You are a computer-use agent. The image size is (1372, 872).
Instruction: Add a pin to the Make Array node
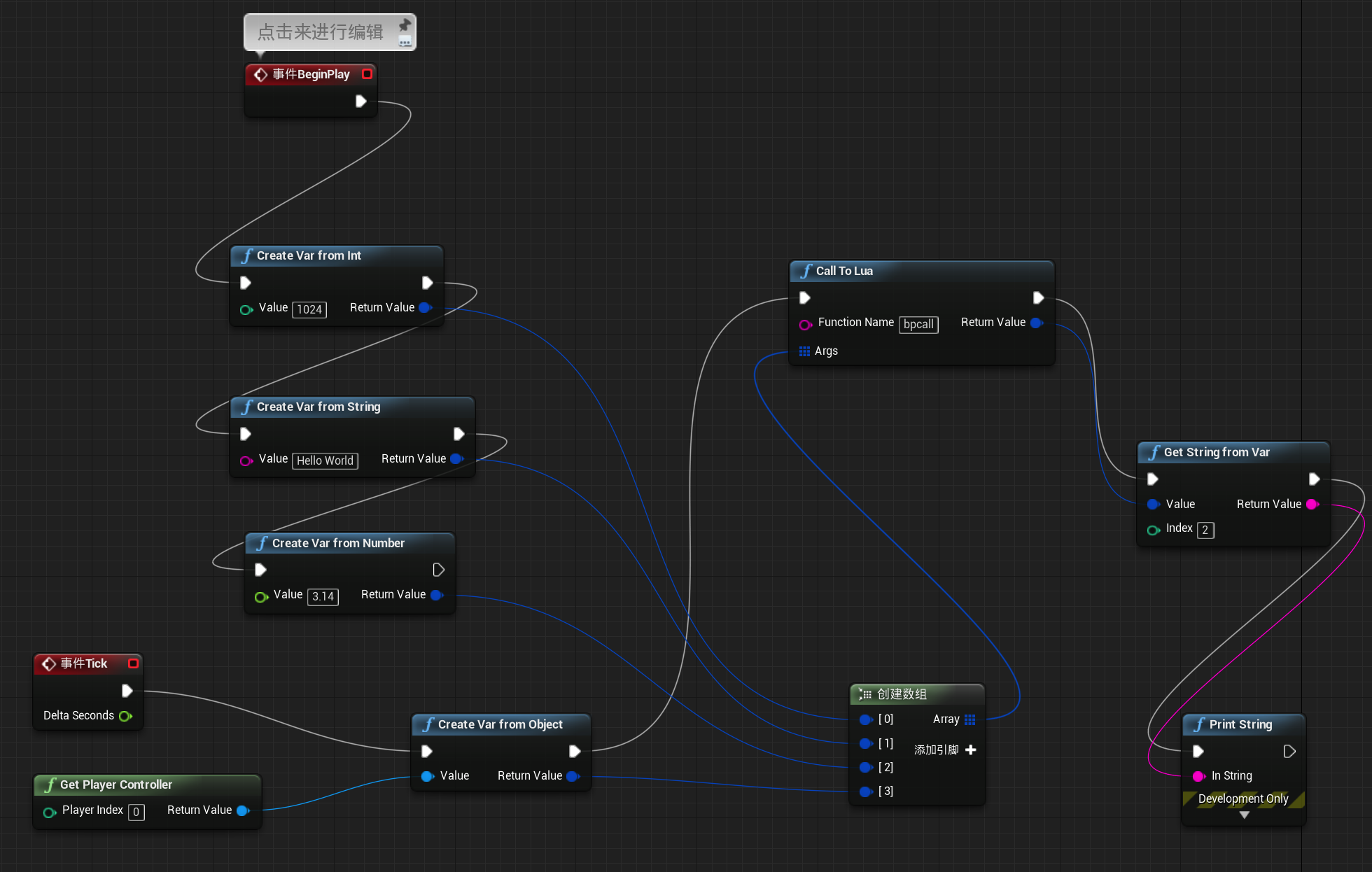click(x=970, y=750)
